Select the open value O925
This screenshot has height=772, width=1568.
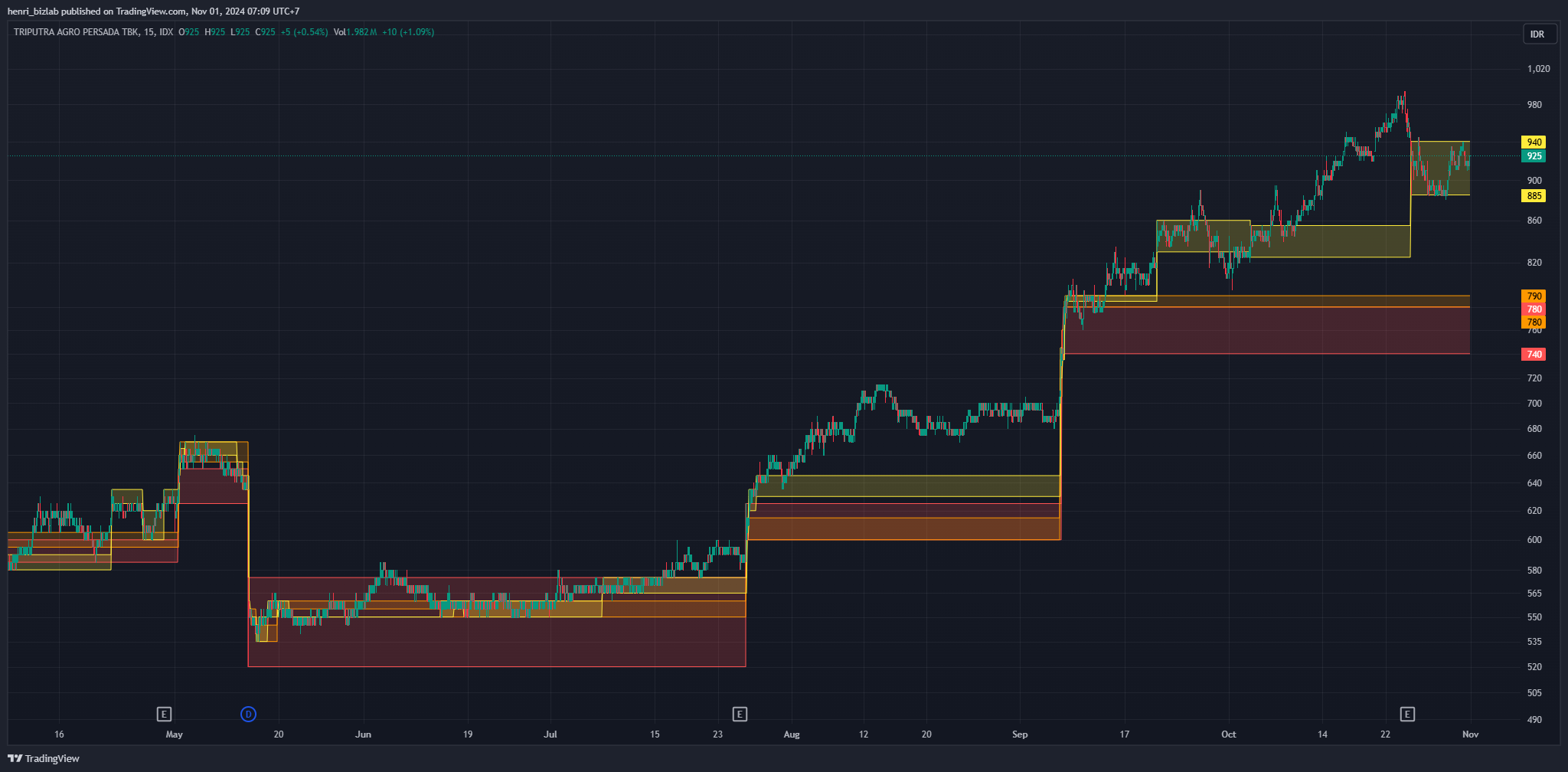tap(188, 32)
